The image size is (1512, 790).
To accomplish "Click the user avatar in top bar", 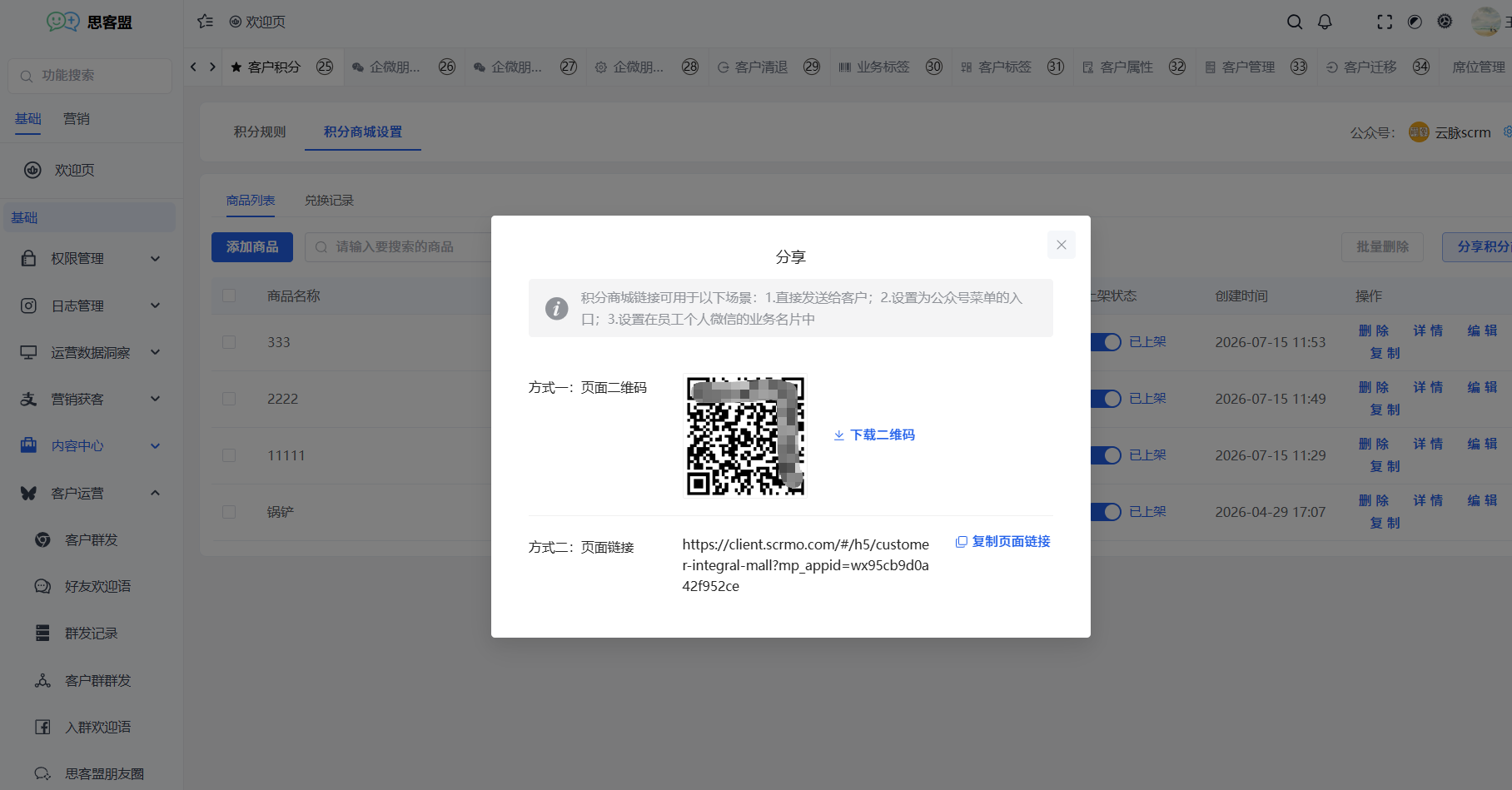I will point(1485,22).
